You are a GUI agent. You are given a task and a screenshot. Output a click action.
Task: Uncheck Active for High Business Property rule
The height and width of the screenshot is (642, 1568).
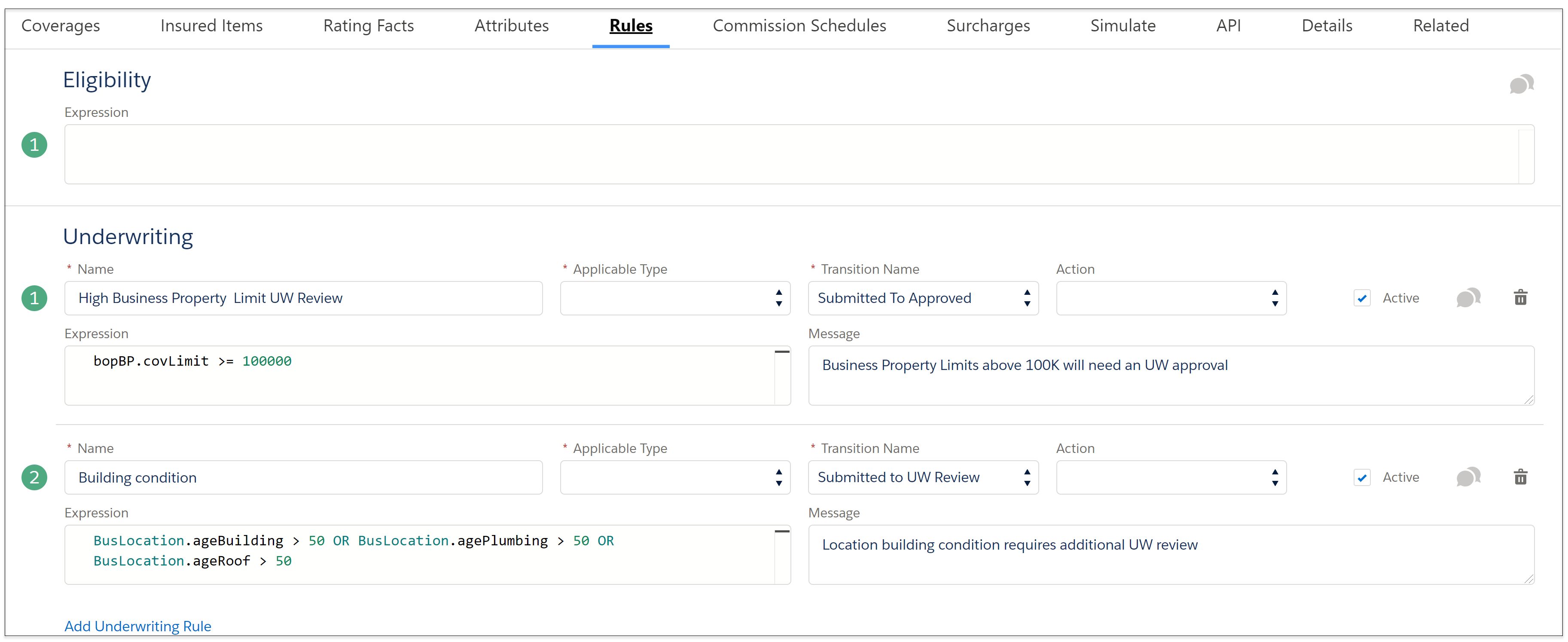click(x=1362, y=298)
